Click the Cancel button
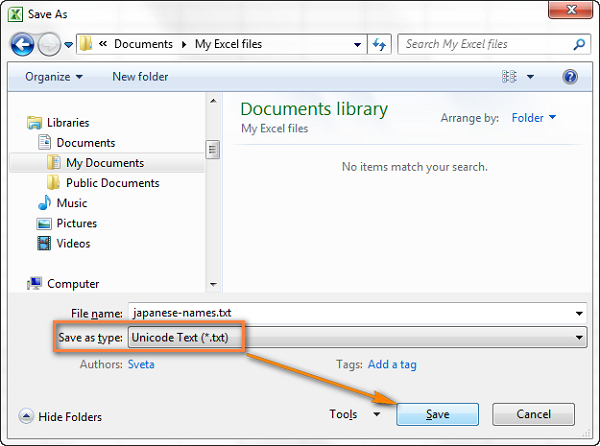600x446 pixels. tap(533, 414)
